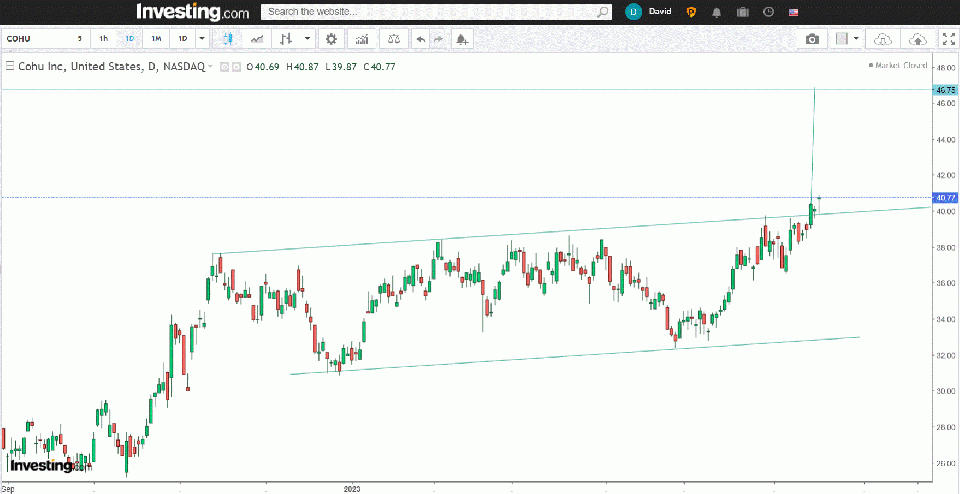Click the undo arrow in toolbar

tap(420, 39)
